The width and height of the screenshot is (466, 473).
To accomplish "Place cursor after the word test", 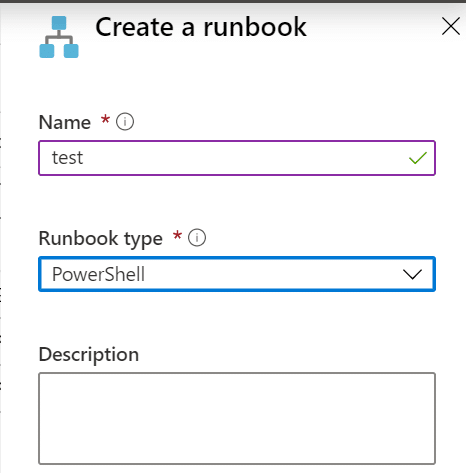I will click(x=84, y=158).
